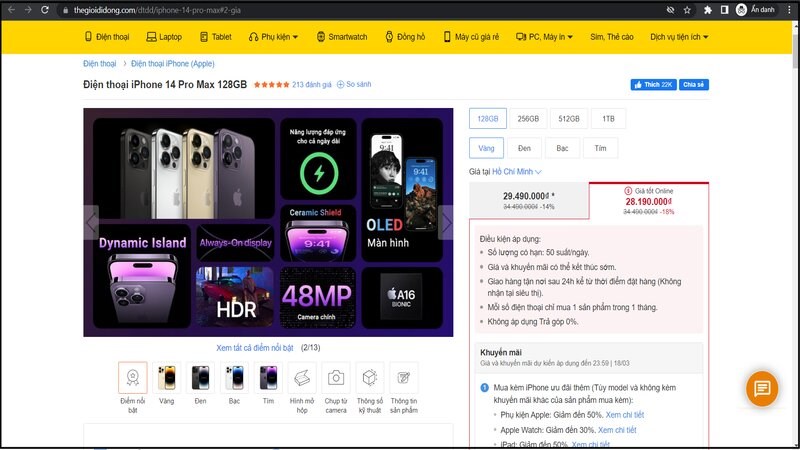
Task: Select the 29.490.000đ regular price tab
Action: click(x=529, y=201)
